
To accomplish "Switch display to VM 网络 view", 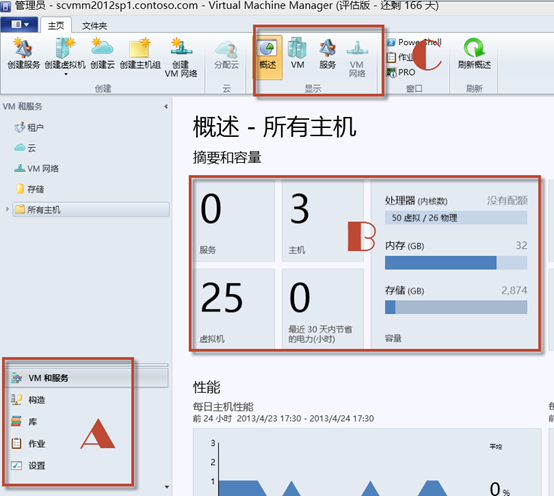I will pos(357,58).
